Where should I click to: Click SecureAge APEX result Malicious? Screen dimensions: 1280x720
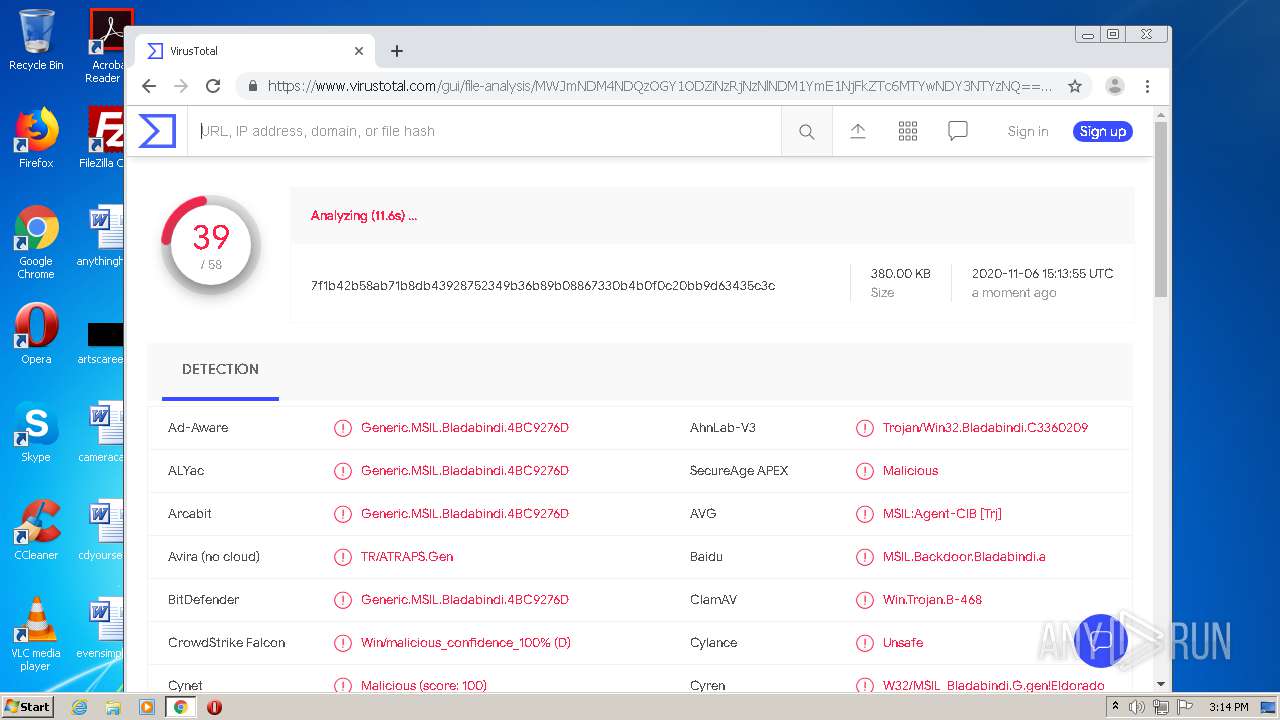[910, 471]
